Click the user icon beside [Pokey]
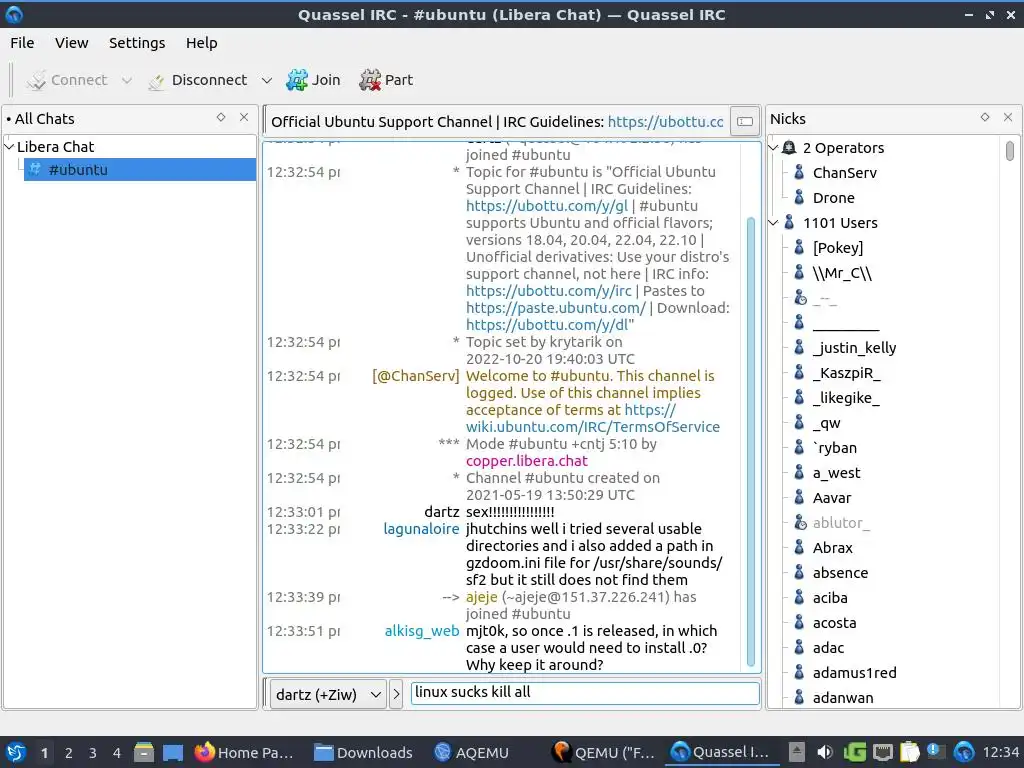1024x768 pixels. (799, 248)
